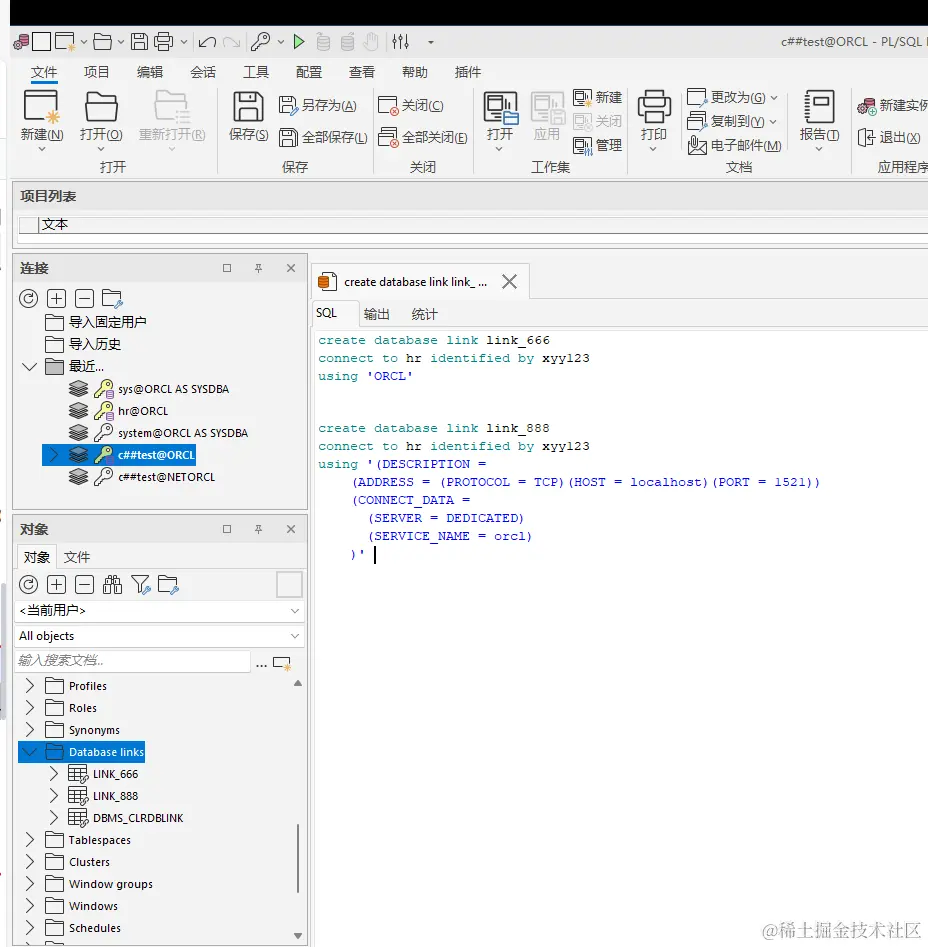This screenshot has width=928, height=947.
Task: Click the quick toolbar Save floppy icon
Action: click(x=139, y=42)
